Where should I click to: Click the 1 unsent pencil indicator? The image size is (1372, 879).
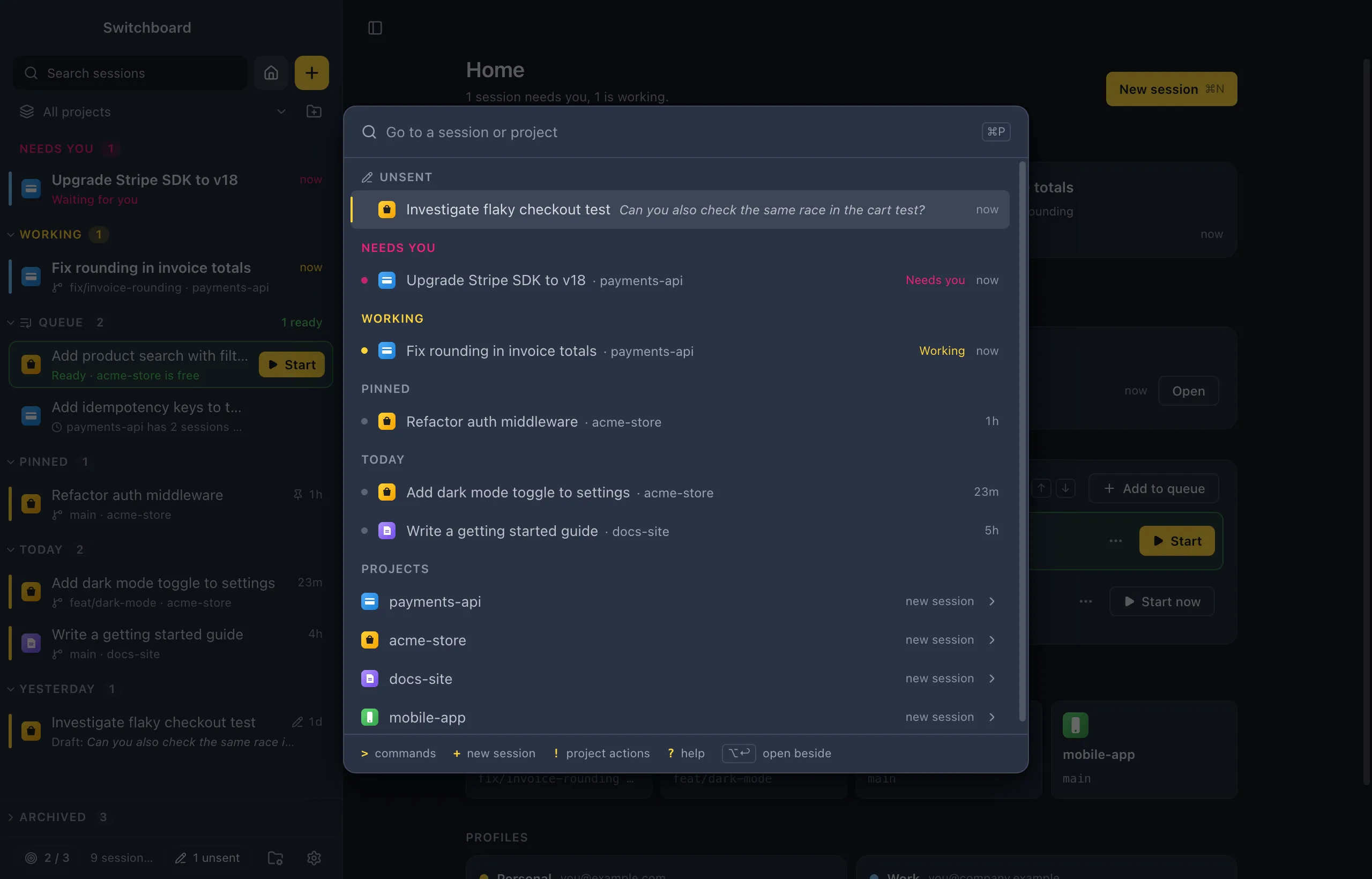pyautogui.click(x=207, y=858)
